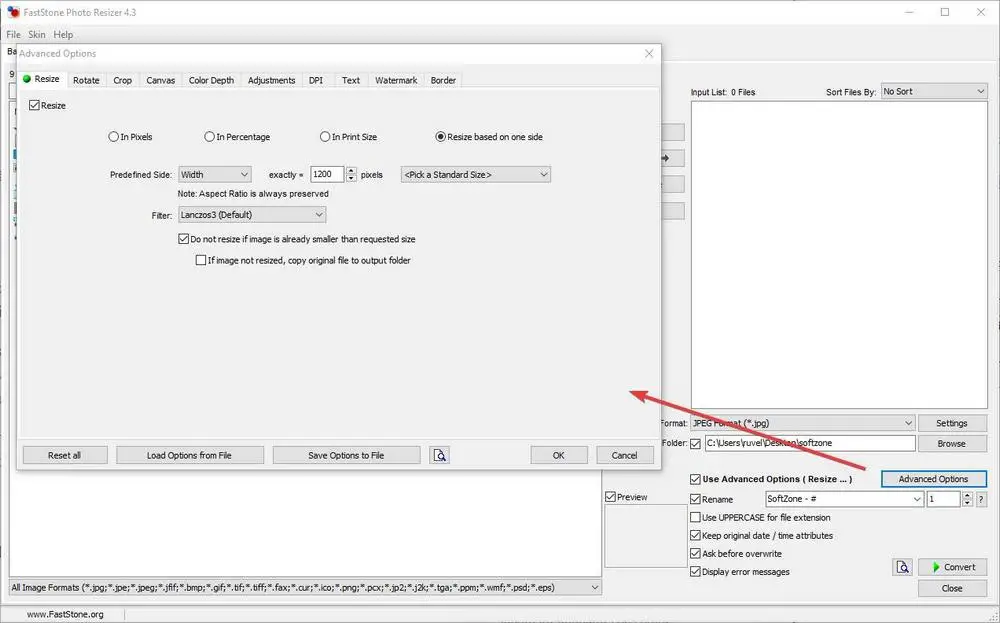The width and height of the screenshot is (1000, 623).
Task: Expand the Filter Lanczos3 dropdown
Action: coord(252,215)
